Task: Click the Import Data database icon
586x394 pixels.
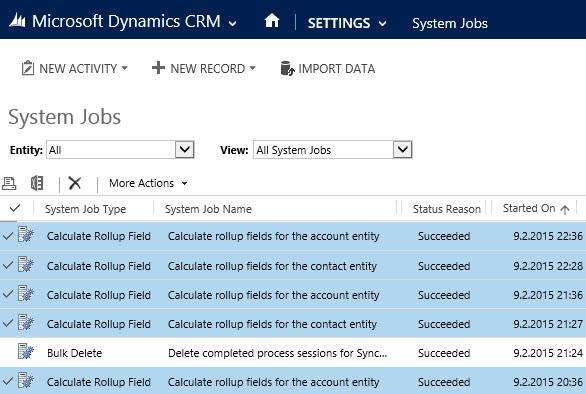Action: coord(287,68)
